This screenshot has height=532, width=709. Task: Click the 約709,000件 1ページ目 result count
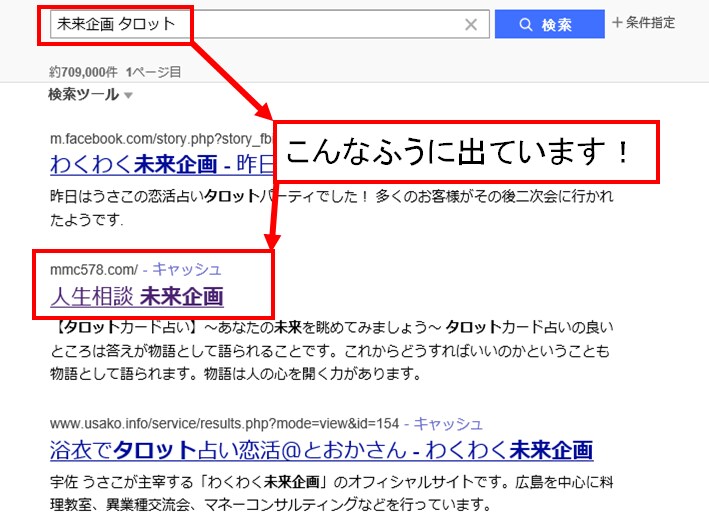[x=115, y=72]
